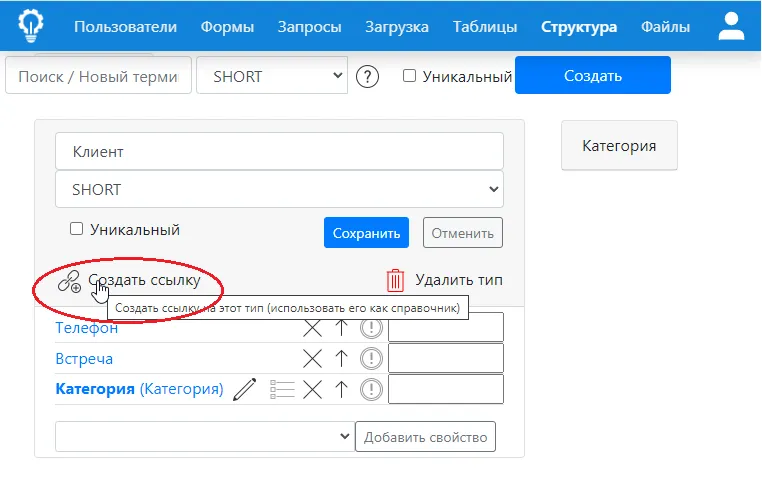Image resolution: width=762 pixels, height=480 pixels.
Task: Move Категория property up with arrow
Action: [342, 390]
